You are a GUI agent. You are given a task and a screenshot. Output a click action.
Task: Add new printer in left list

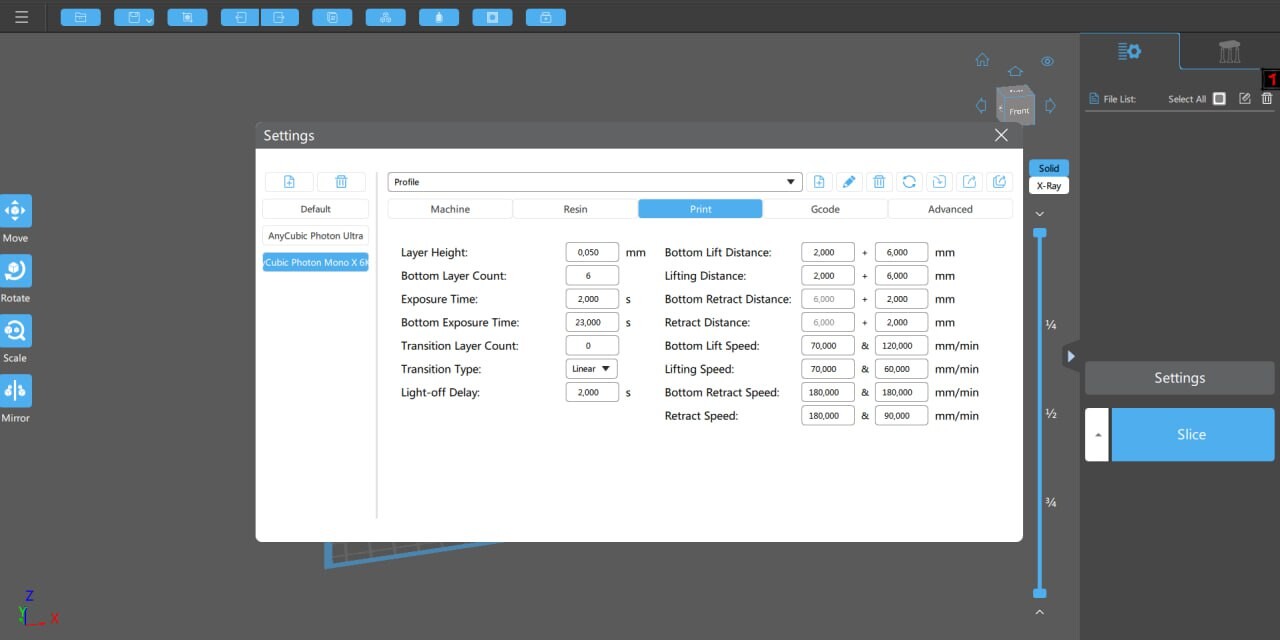coord(289,182)
